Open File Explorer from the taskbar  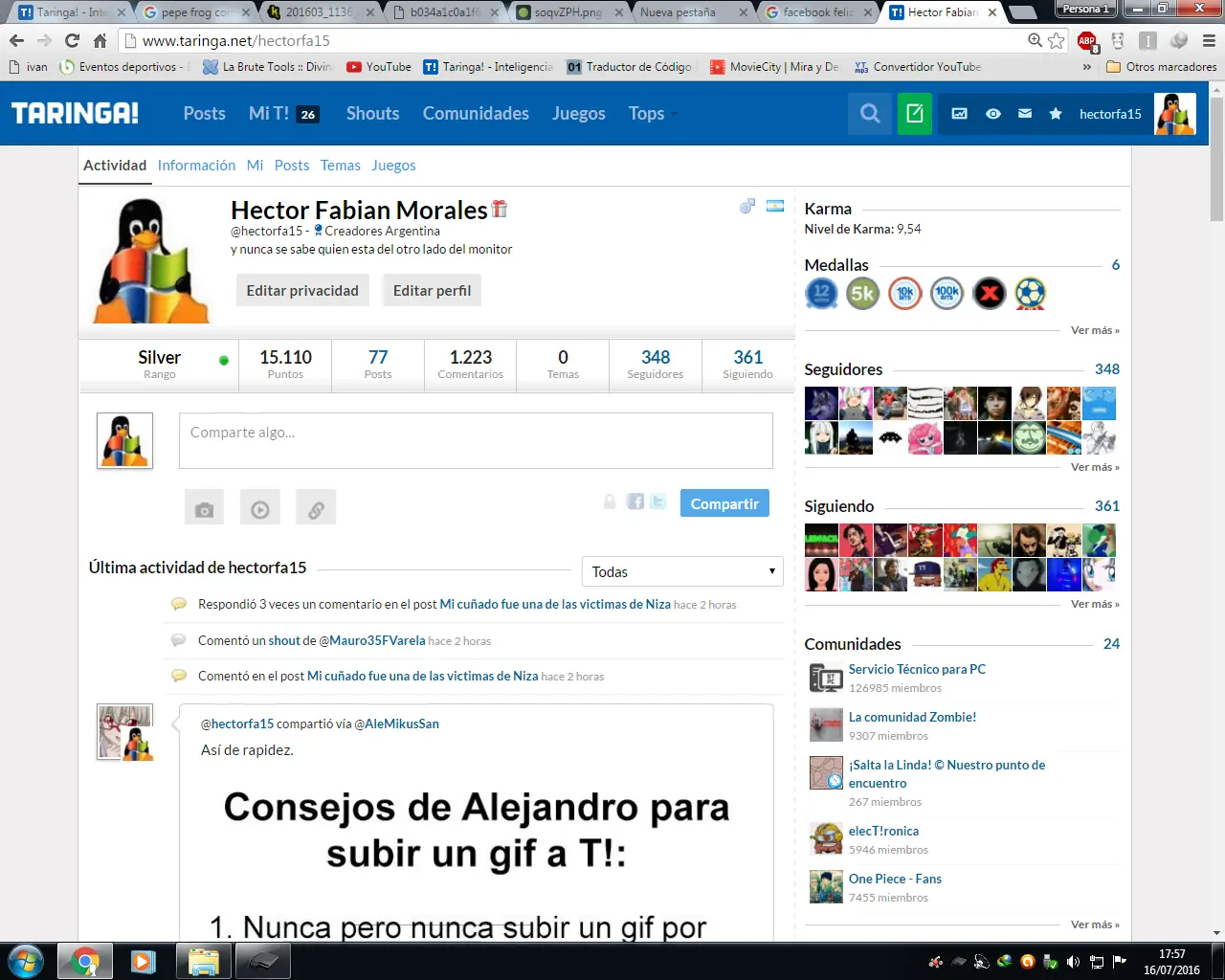(204, 961)
